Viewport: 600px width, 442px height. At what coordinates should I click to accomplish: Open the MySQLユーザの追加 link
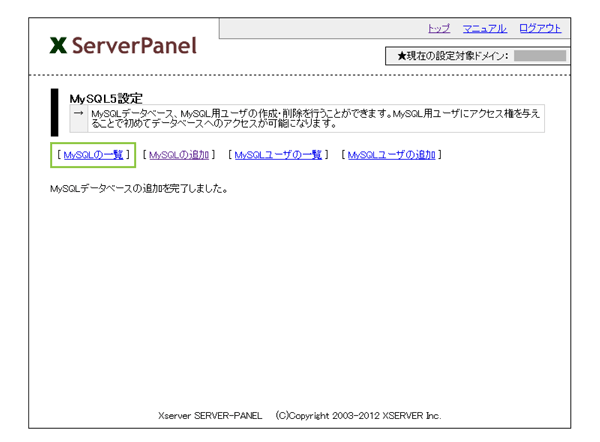coord(391,155)
